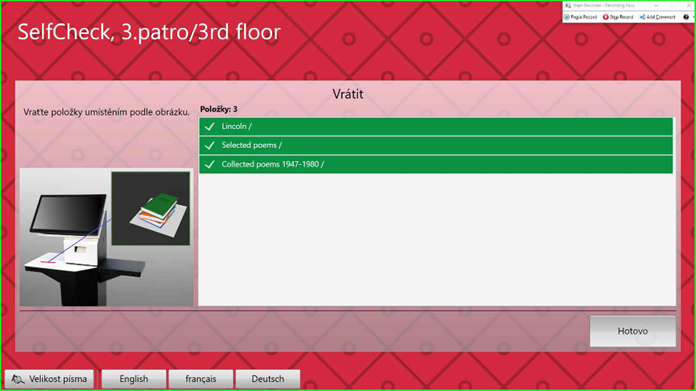Click Stop Record in Steps Recorder

tap(618, 17)
